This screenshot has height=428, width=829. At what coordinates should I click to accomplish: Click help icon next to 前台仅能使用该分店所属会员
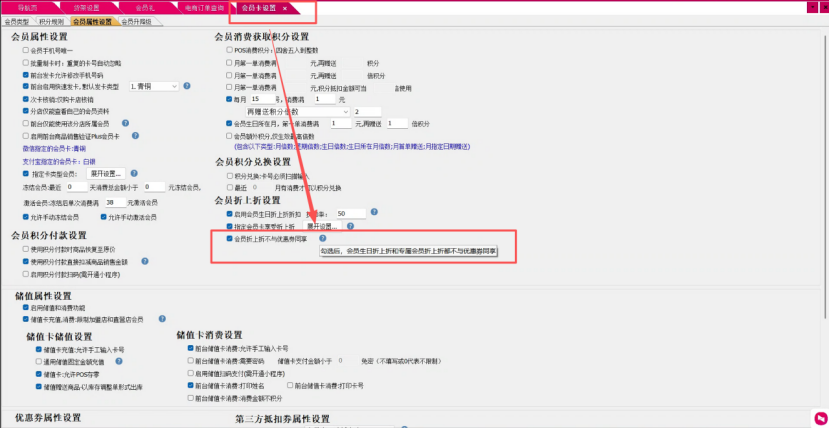[125, 123]
